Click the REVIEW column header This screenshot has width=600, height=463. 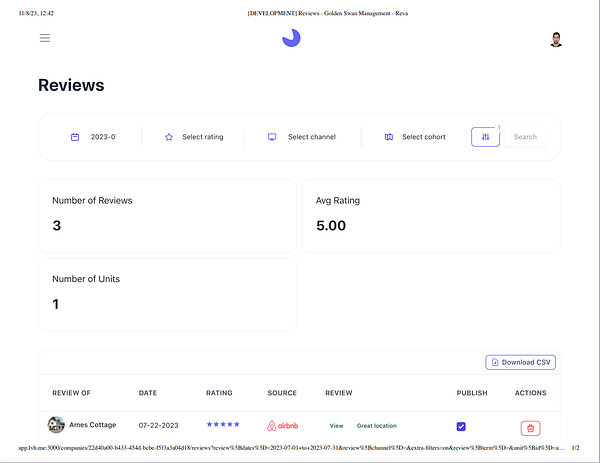pyautogui.click(x=339, y=393)
